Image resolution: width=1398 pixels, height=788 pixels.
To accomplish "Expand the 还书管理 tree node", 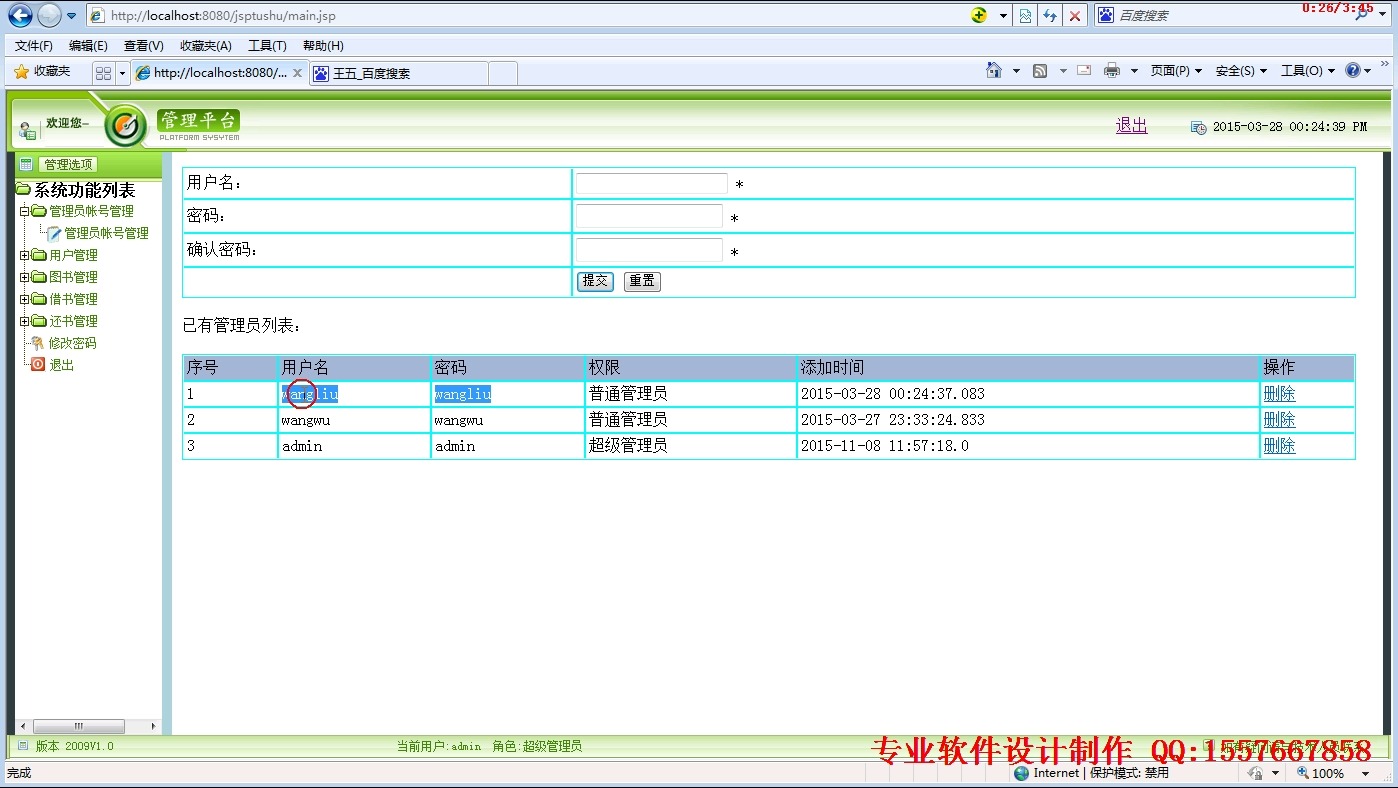I will click(x=24, y=321).
